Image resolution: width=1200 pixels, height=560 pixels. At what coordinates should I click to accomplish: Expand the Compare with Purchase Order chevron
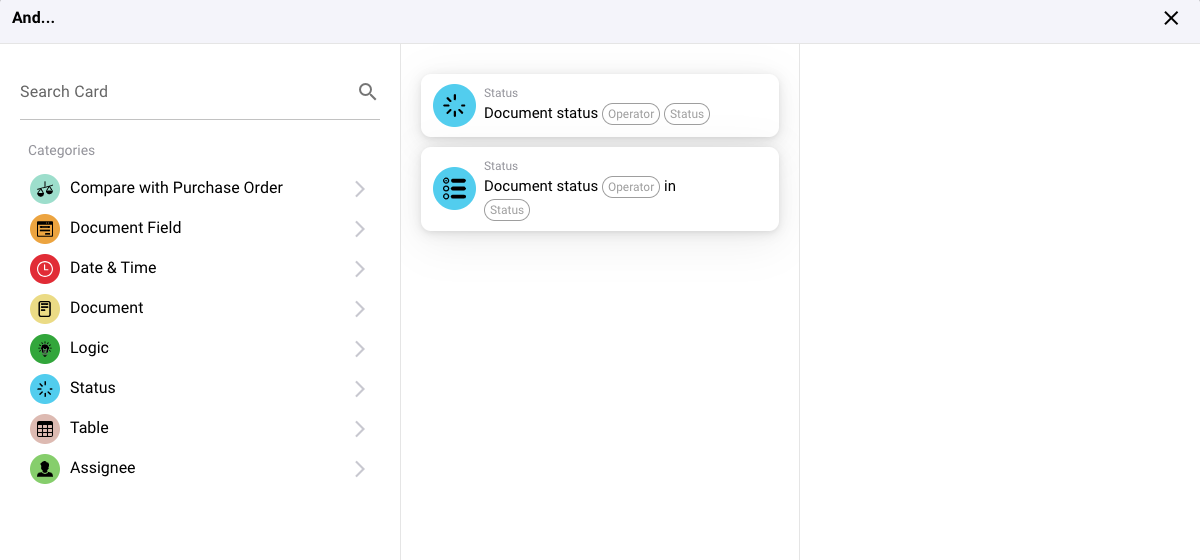[360, 189]
